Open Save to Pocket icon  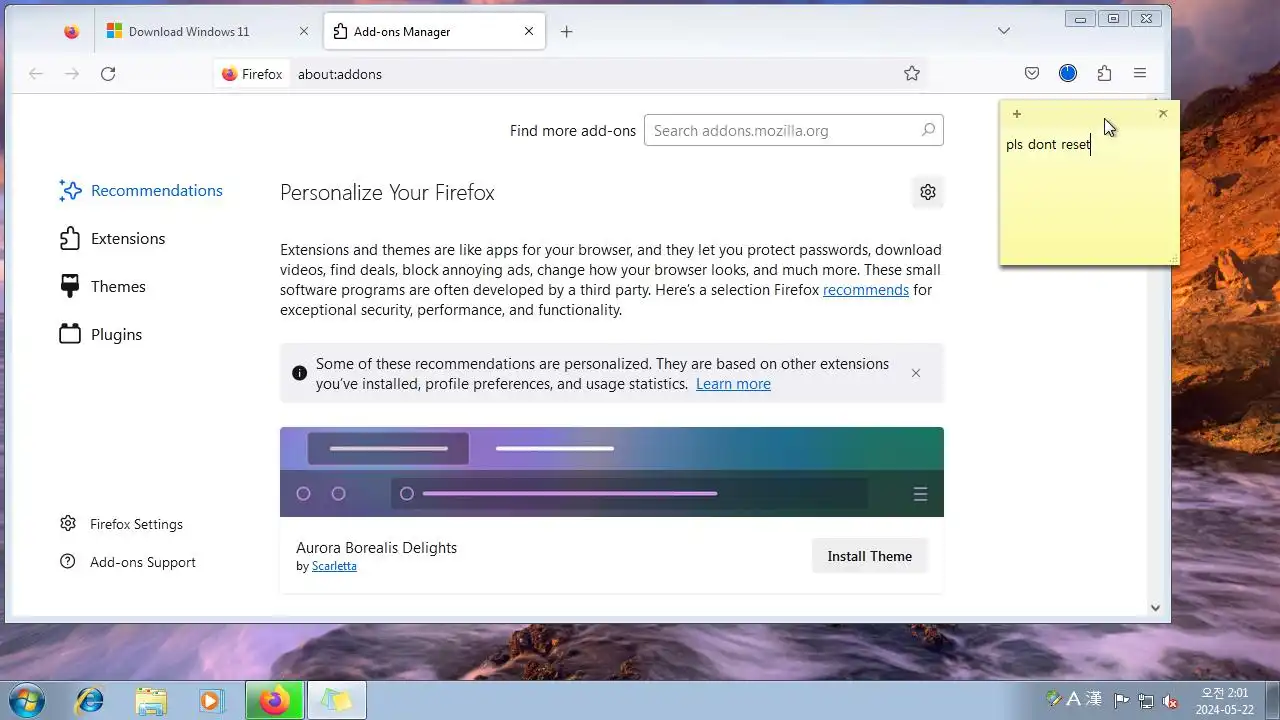click(1032, 73)
